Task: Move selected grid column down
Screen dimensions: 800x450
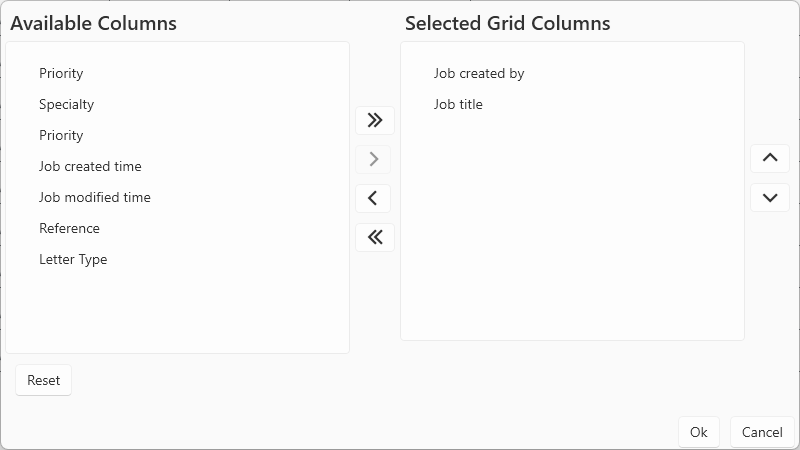Action: 770,197
